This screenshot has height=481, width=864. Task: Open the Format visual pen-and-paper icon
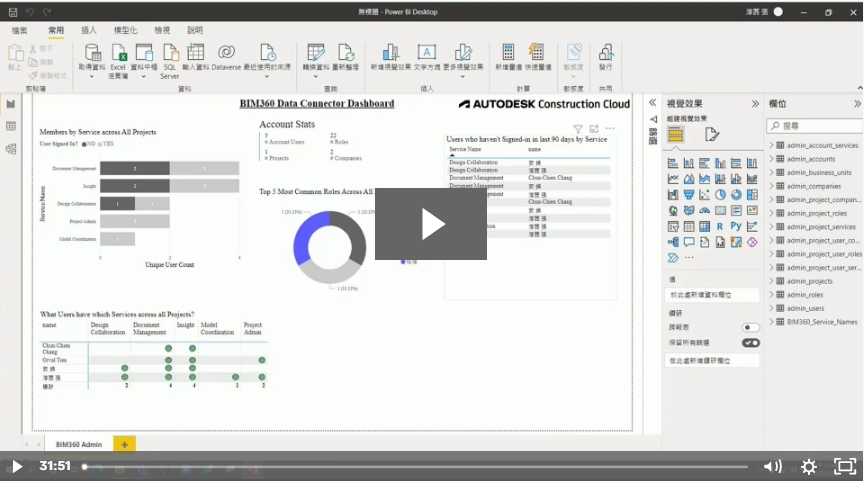point(711,134)
